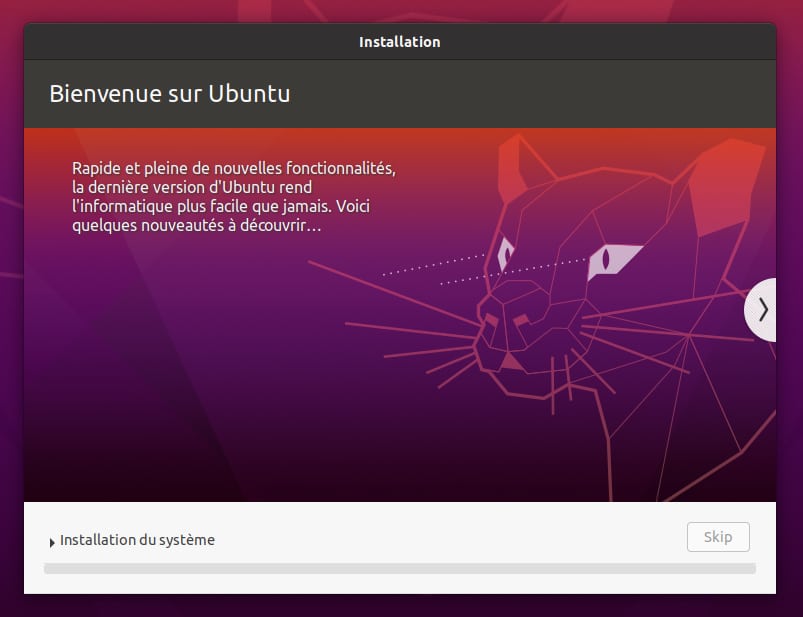Click the white panel area left of Skip
Viewport: 803px width, 617px height.
[x=450, y=538]
